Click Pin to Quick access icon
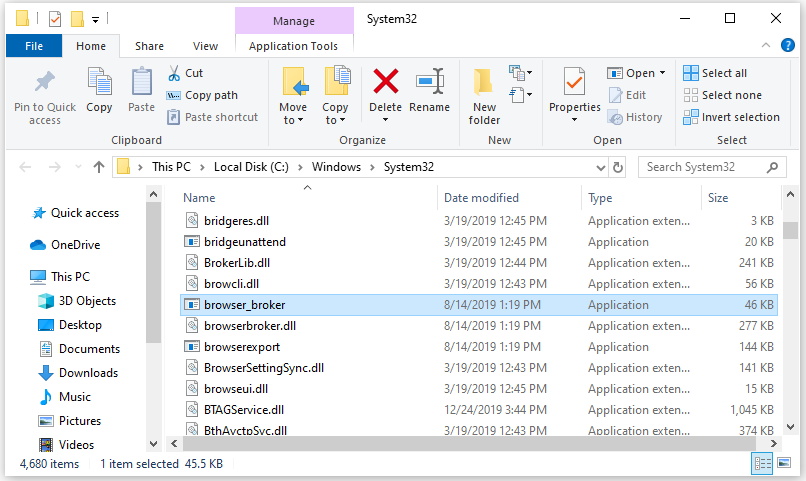This screenshot has width=806, height=481. coord(45,82)
